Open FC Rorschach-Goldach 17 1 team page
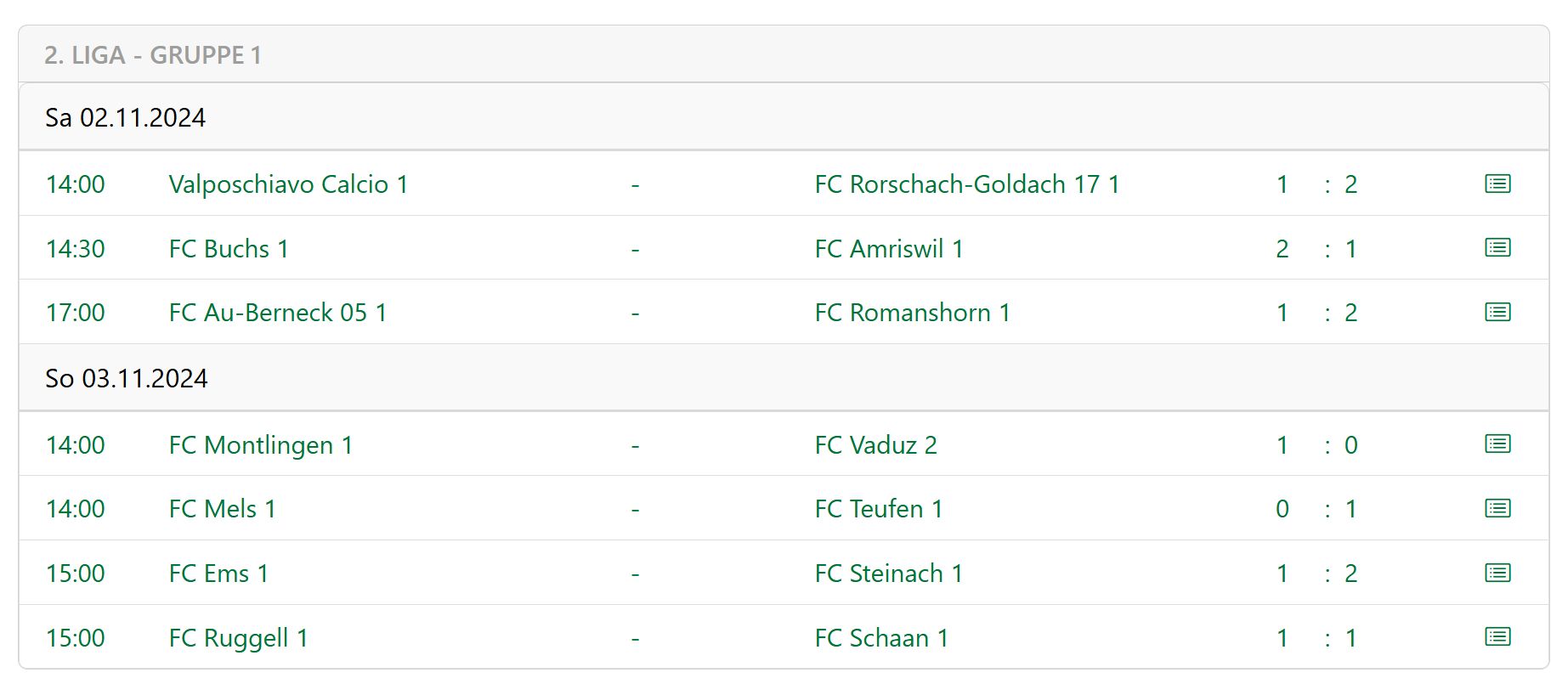1568x695 pixels. [966, 184]
